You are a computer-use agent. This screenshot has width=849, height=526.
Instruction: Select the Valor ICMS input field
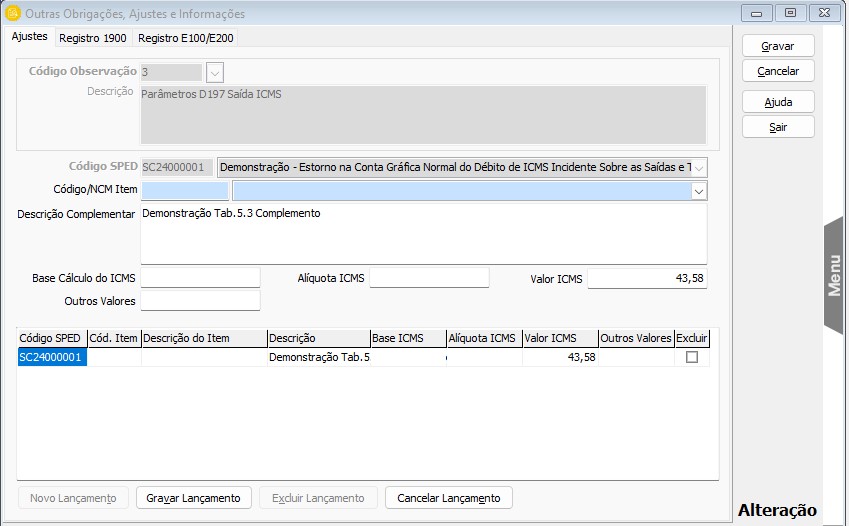tap(646, 278)
